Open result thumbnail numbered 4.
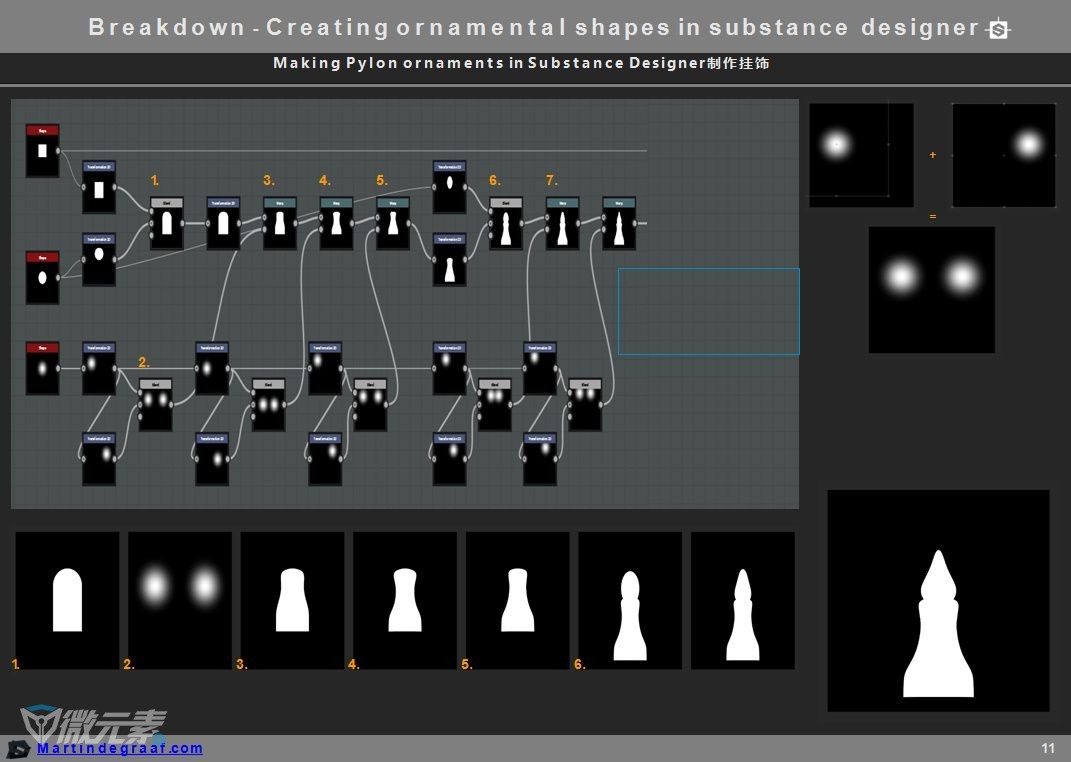 point(405,600)
